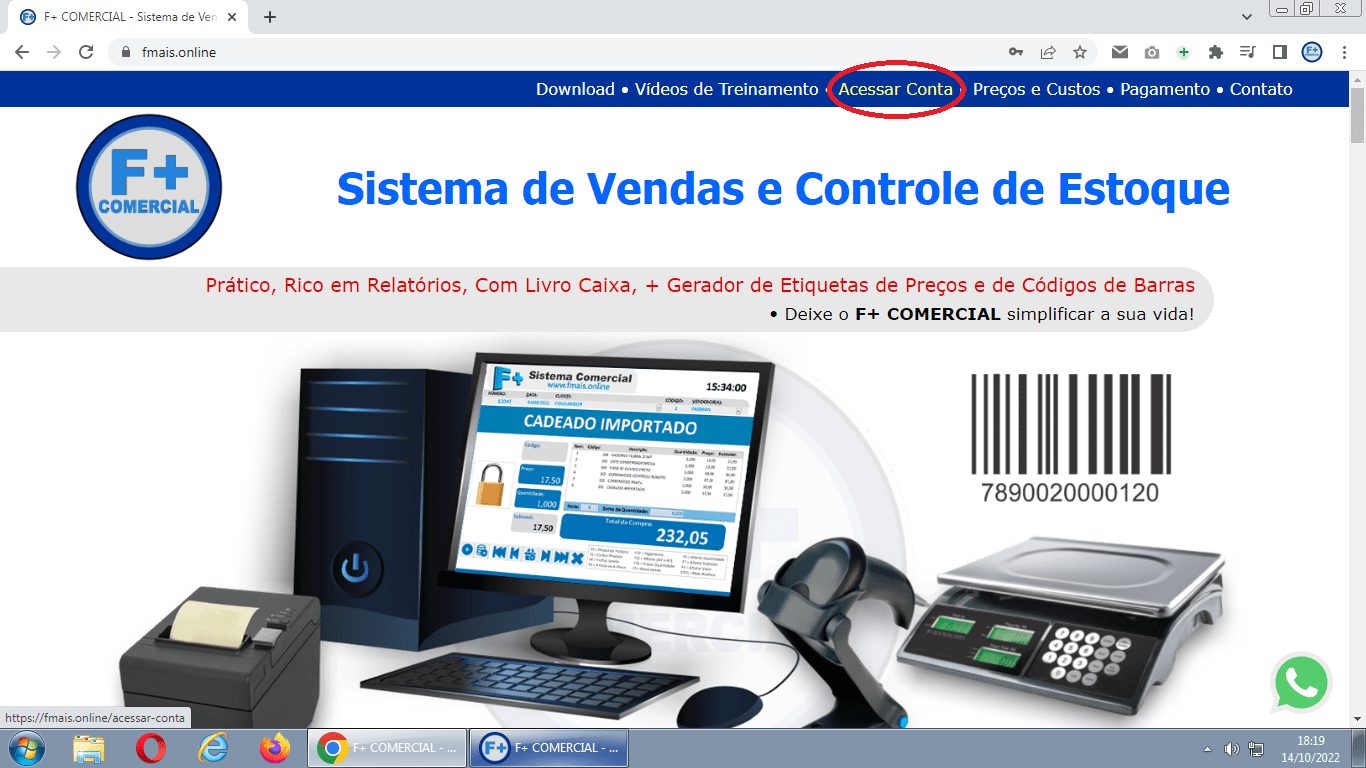
Task: Switch to the F+ COMERCIAL app taskbar window
Action: pos(549,748)
